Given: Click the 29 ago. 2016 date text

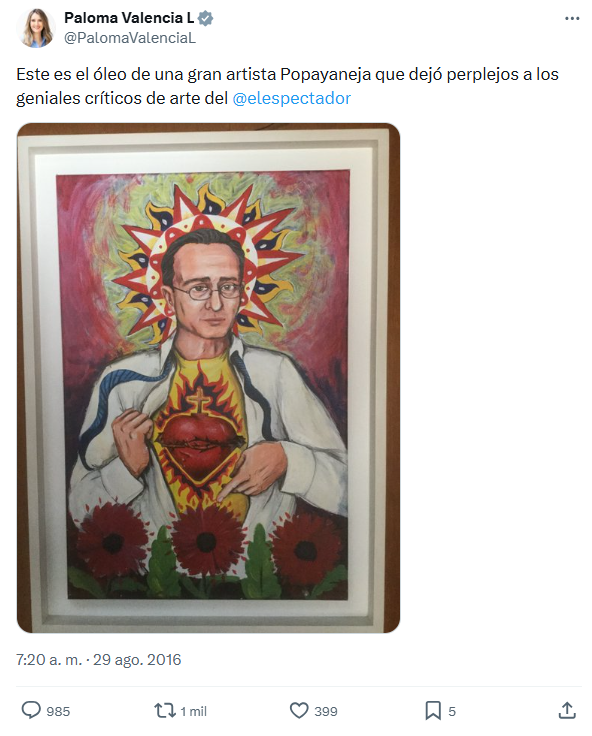Looking at the screenshot, I should 137,660.
